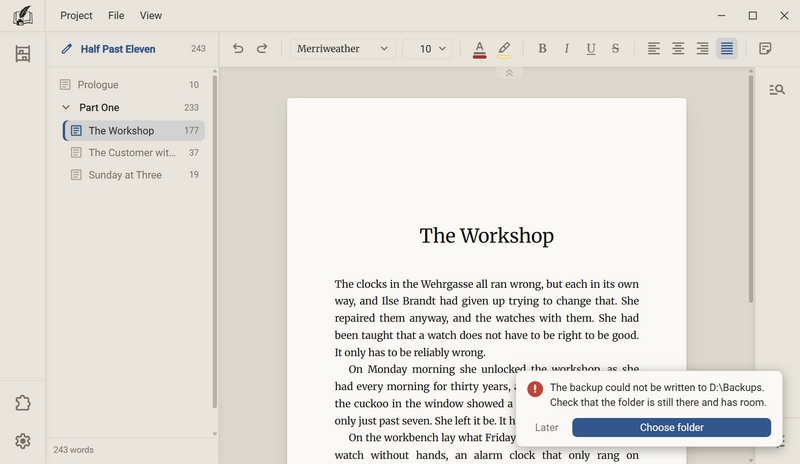The width and height of the screenshot is (800, 464).
Task: Open the search panel icon on right
Action: pyautogui.click(x=777, y=90)
